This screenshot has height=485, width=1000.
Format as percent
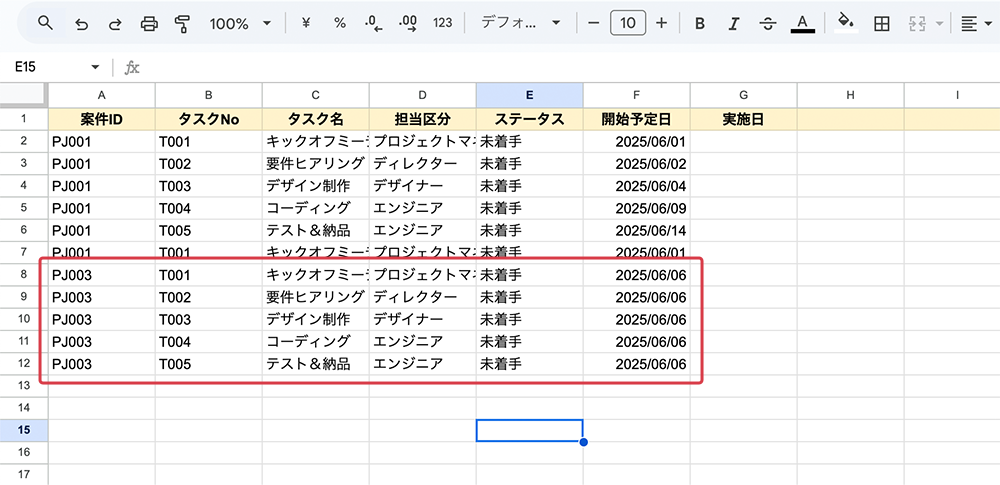pos(339,23)
